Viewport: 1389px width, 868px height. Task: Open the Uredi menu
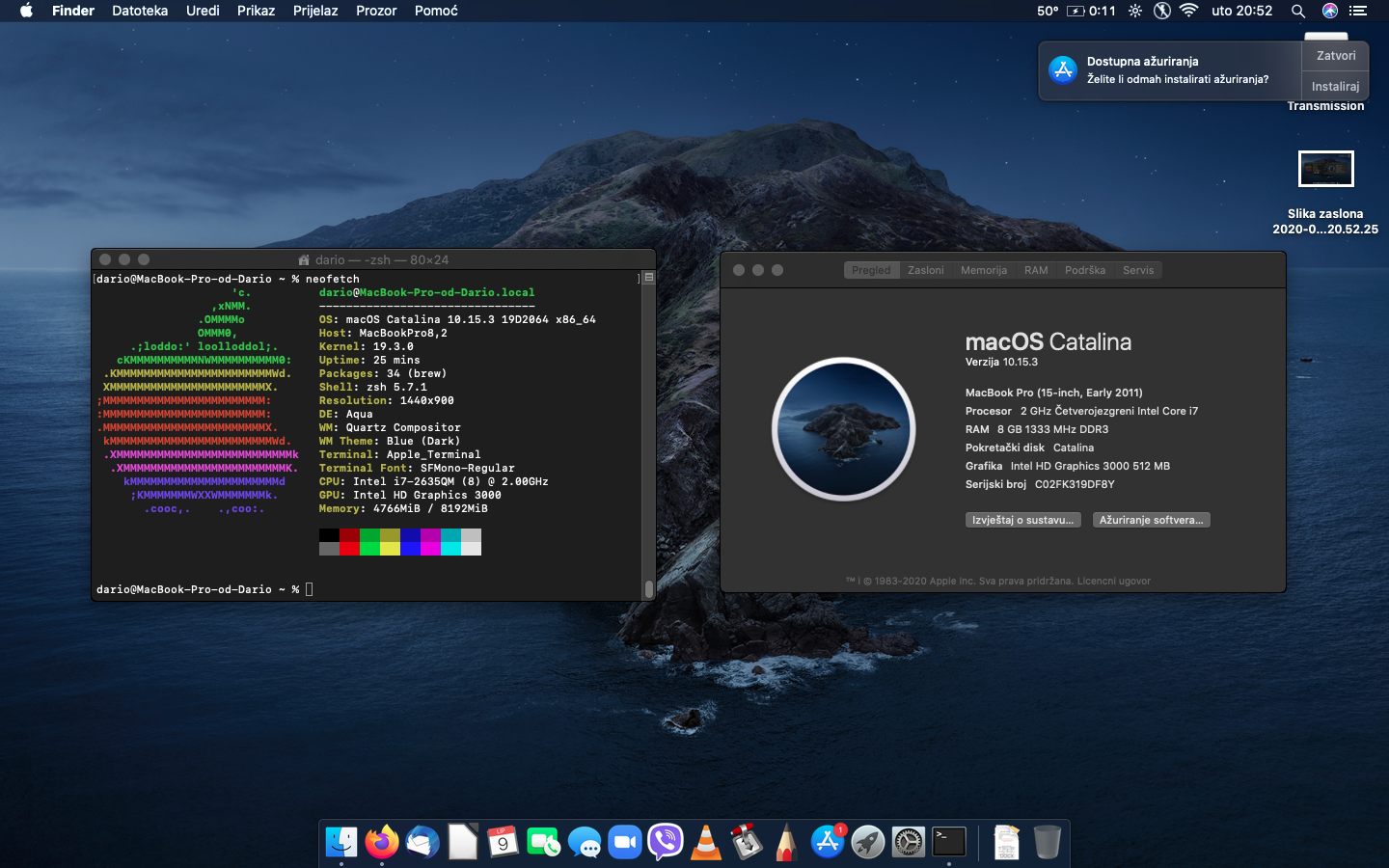click(203, 11)
